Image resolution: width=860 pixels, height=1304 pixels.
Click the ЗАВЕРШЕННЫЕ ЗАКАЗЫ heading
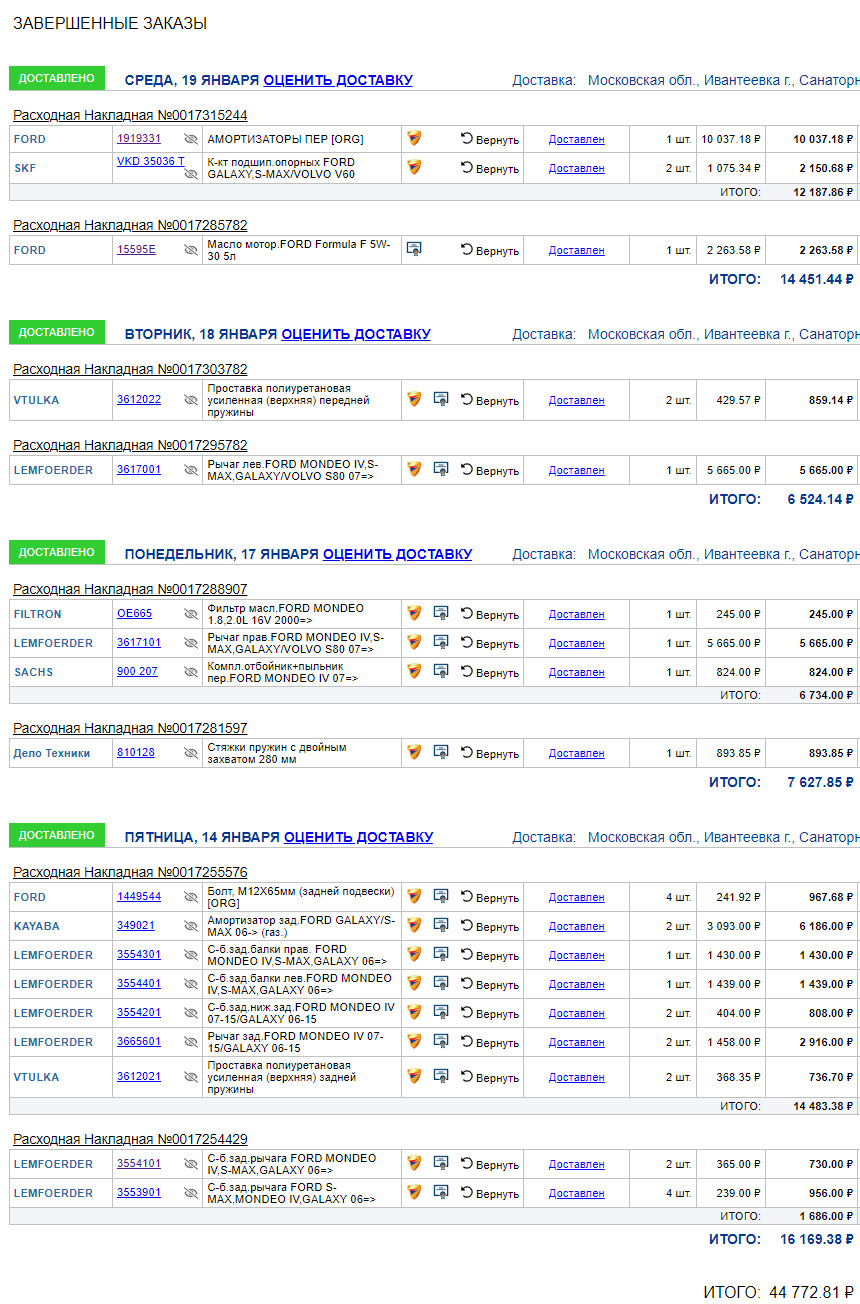tap(110, 23)
